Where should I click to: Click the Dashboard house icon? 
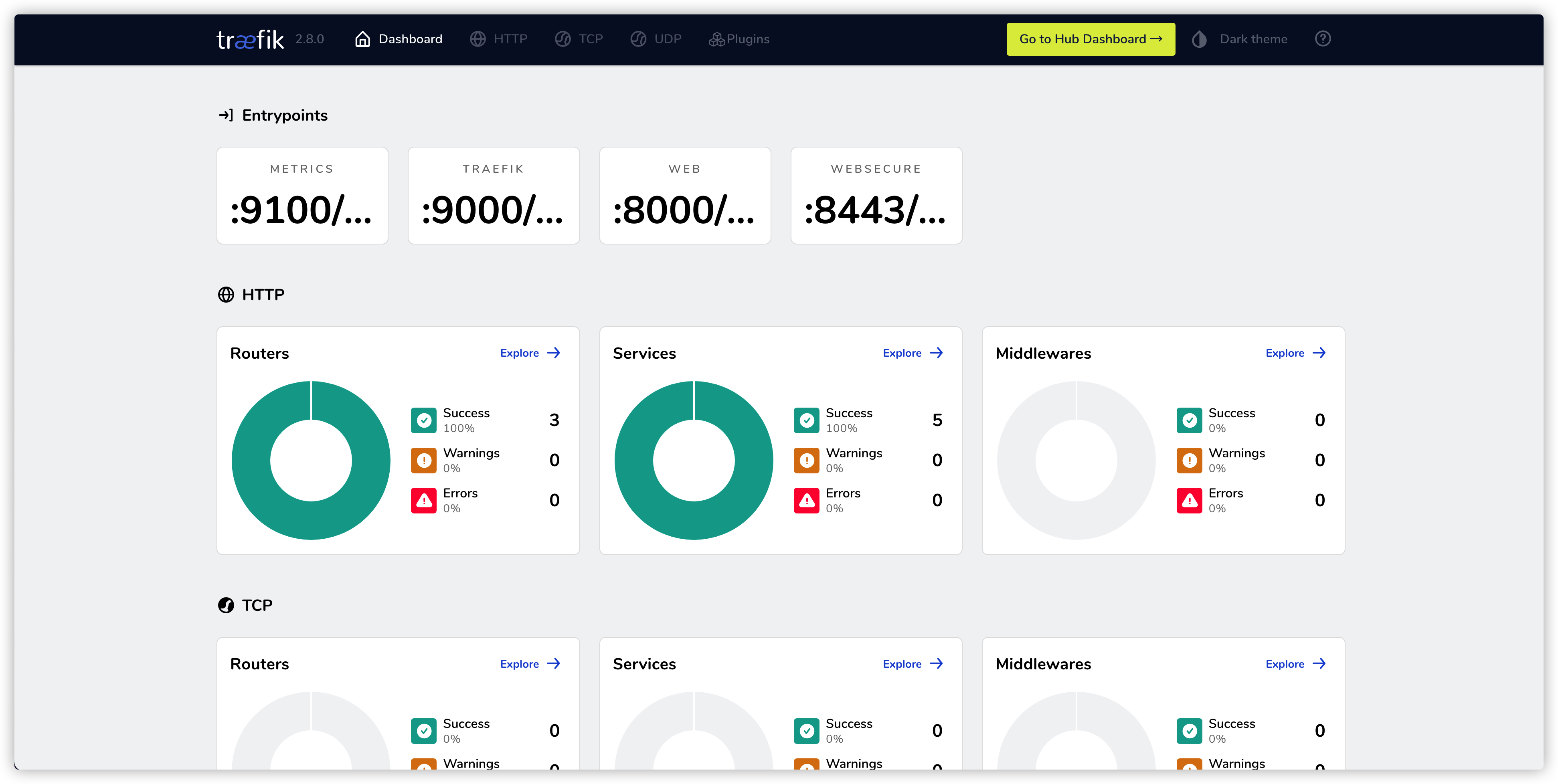point(362,39)
